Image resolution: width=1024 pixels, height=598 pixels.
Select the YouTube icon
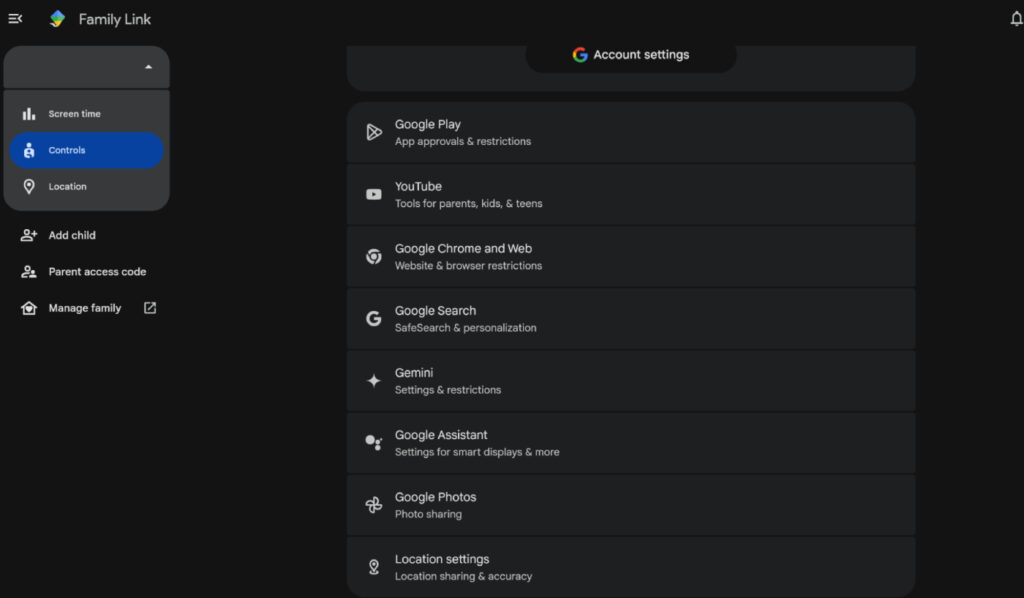pyautogui.click(x=373, y=193)
